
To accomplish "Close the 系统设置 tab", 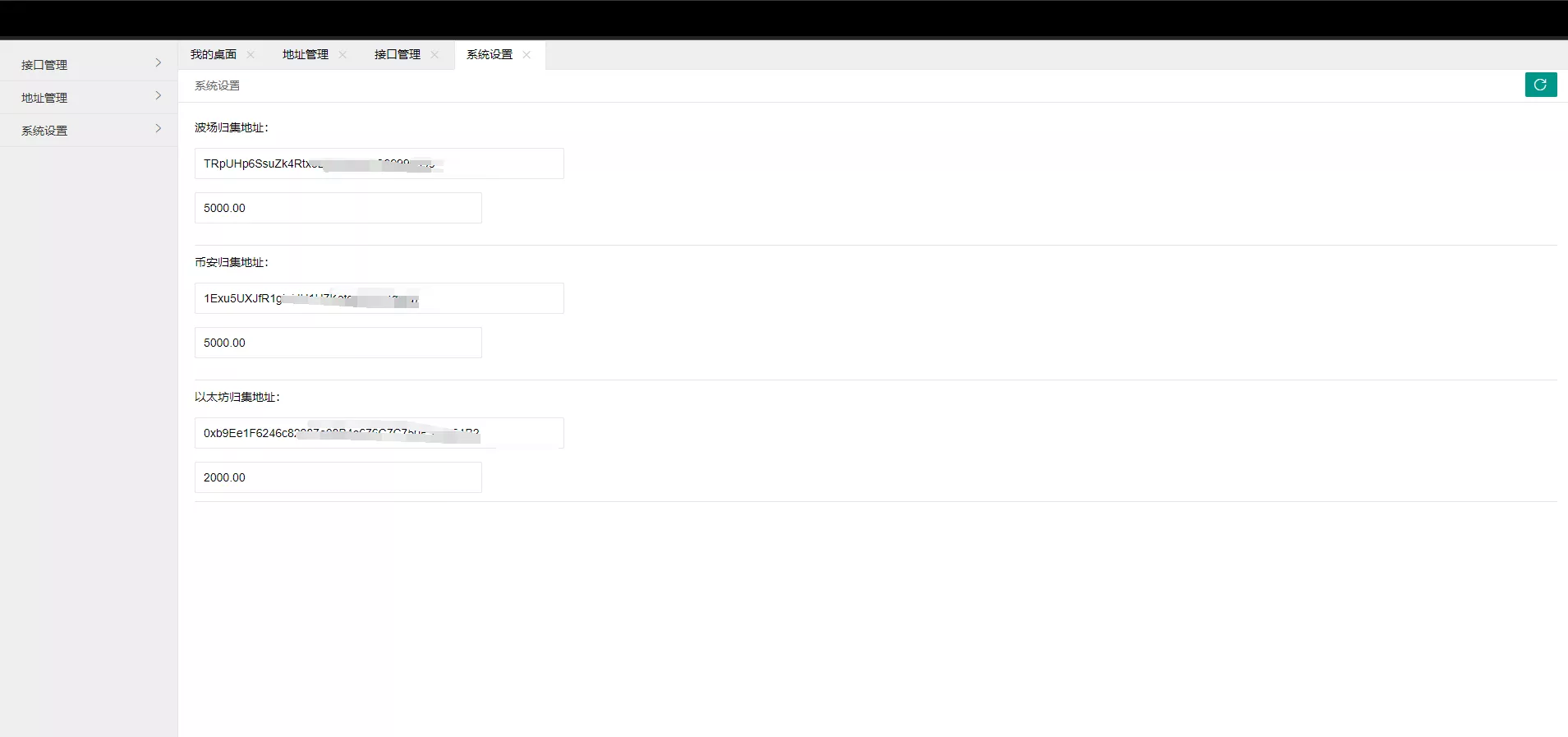I will click(x=526, y=55).
